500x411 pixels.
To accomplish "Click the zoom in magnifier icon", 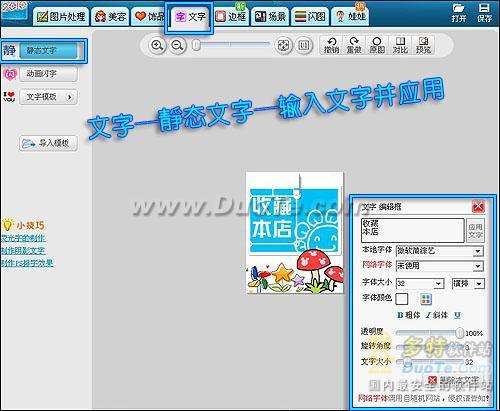I will (157, 45).
